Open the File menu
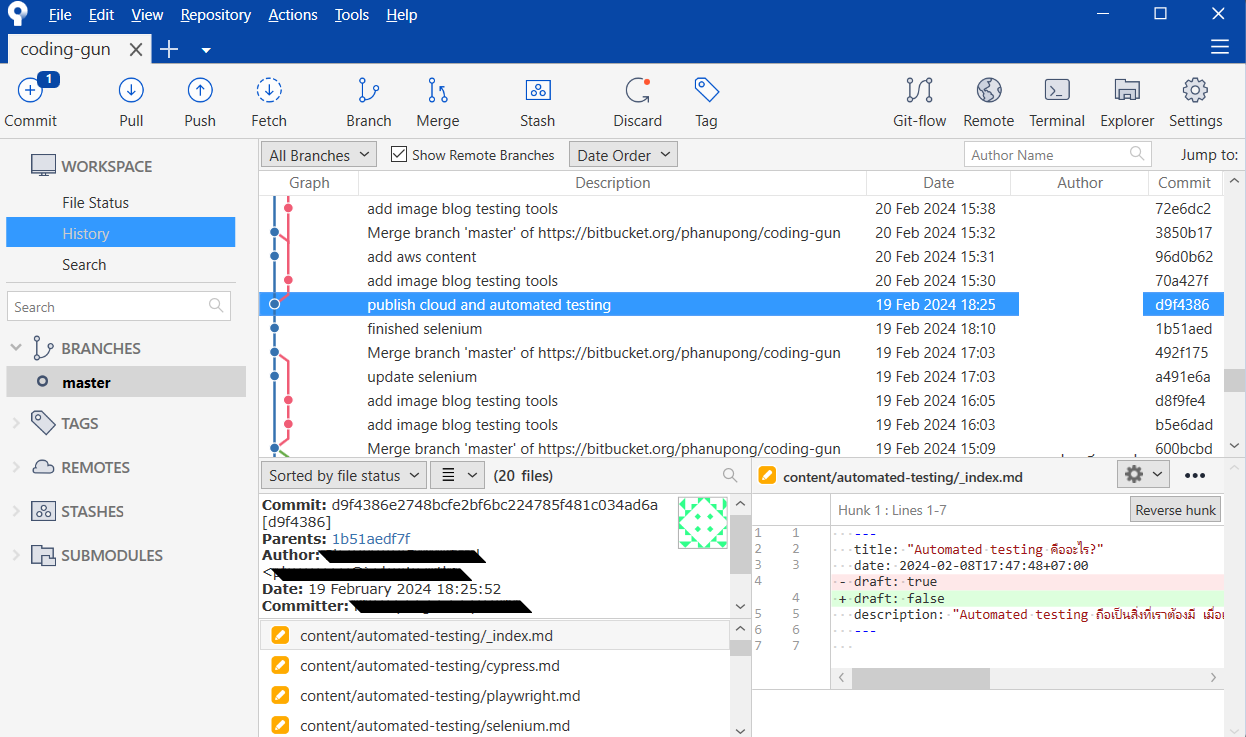Image resolution: width=1246 pixels, height=737 pixels. pos(60,15)
